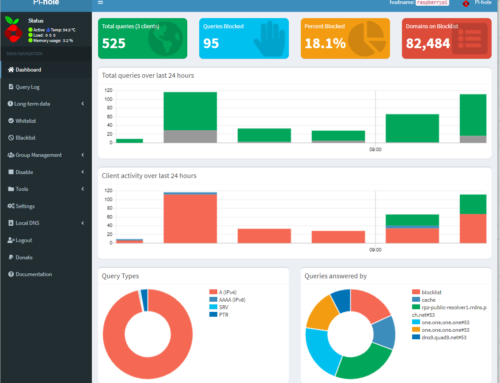Click the Client activity over last 24 hours heading
The width and height of the screenshot is (500, 383).
tap(149, 176)
